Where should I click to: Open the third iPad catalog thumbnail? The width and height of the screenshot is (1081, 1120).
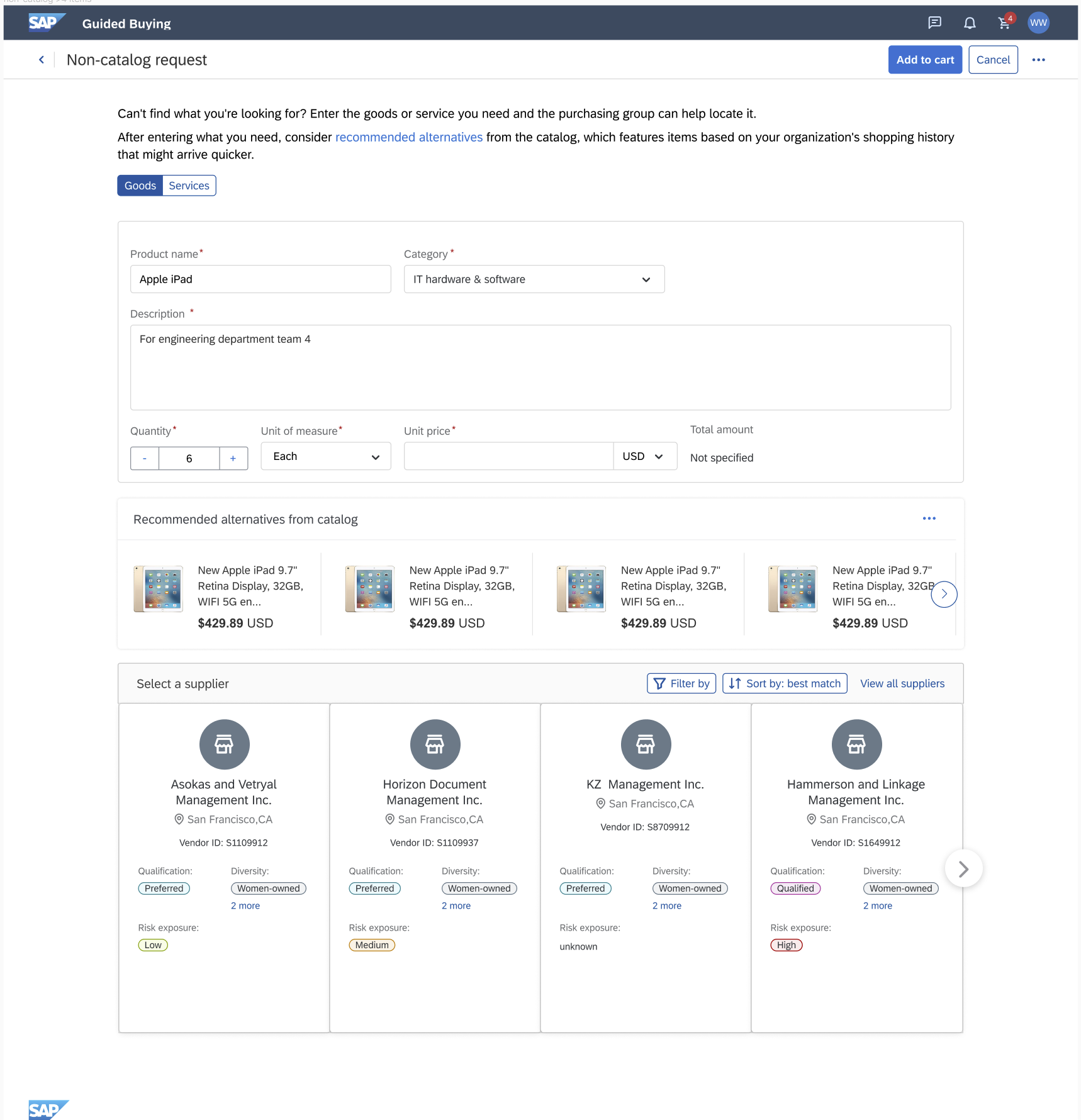click(x=581, y=589)
